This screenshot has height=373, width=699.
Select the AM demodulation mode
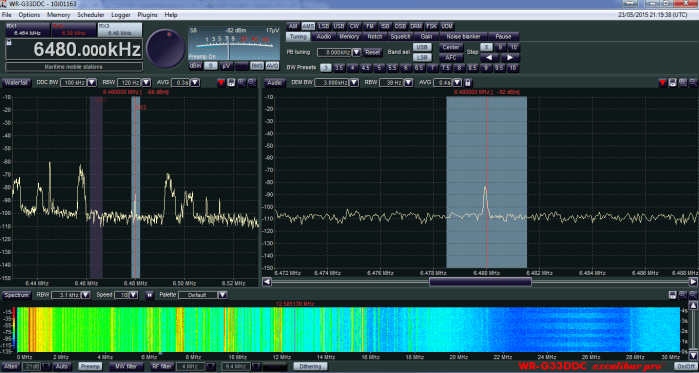point(292,26)
